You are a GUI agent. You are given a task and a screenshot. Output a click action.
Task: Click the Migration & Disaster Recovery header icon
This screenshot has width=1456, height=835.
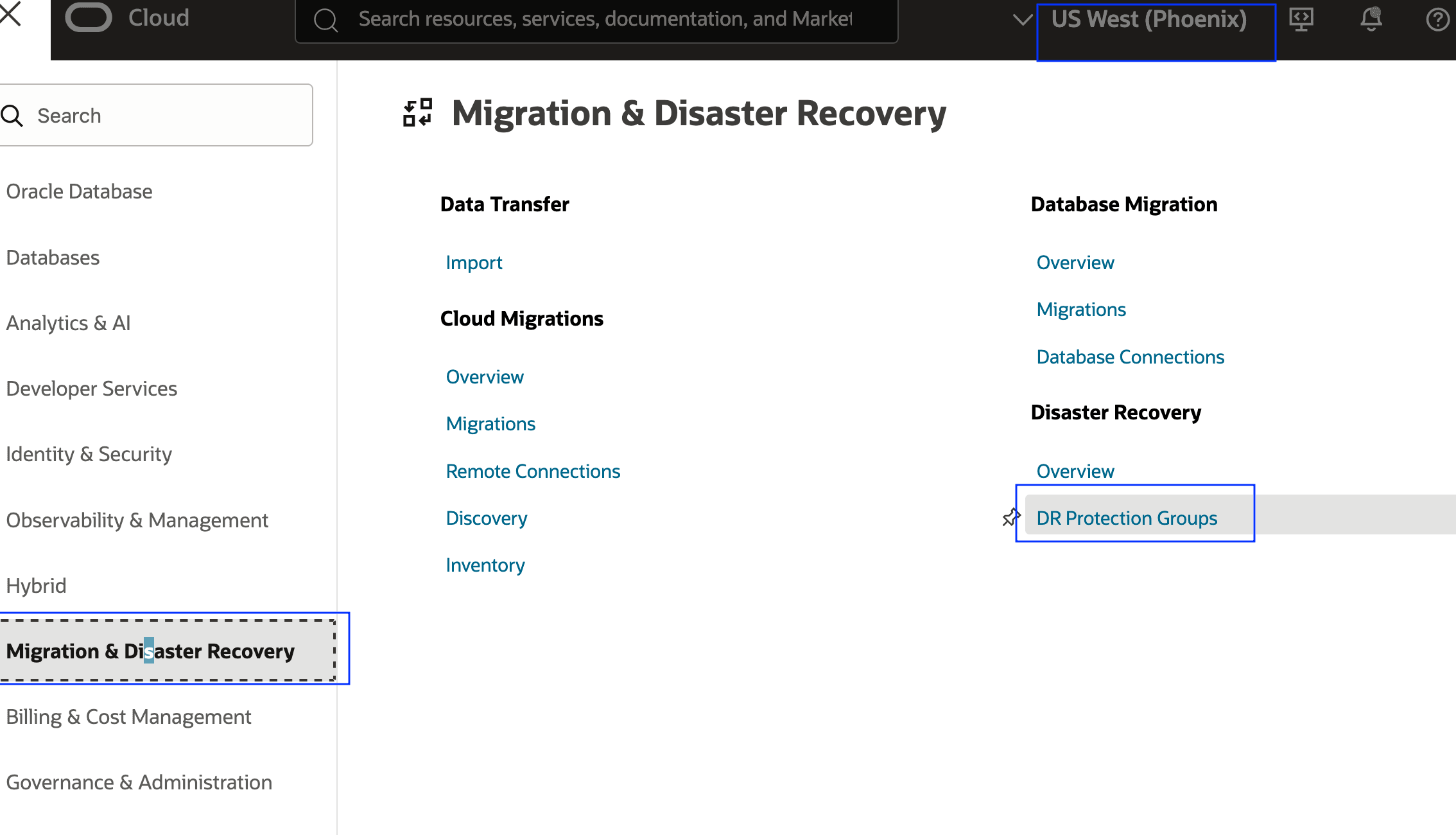(x=417, y=113)
